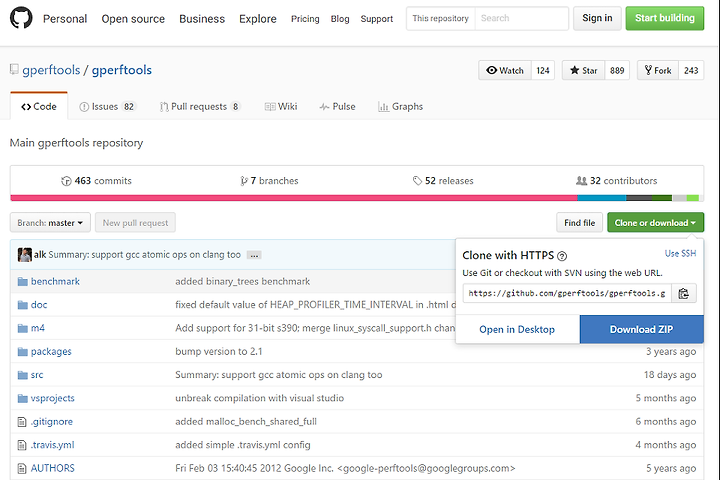Toggle the Clone or download dropdown
The width and height of the screenshot is (720, 480).
click(655, 223)
